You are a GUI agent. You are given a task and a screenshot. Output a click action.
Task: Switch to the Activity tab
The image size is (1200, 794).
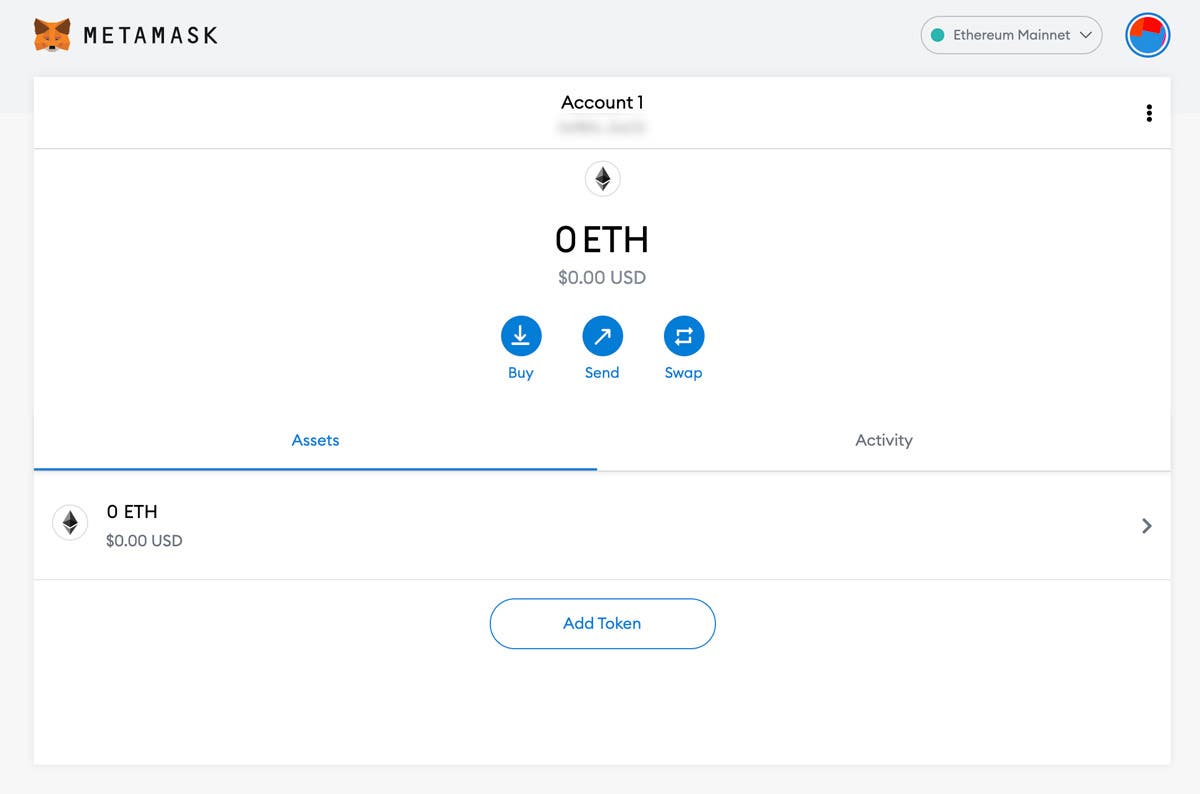[x=884, y=440]
